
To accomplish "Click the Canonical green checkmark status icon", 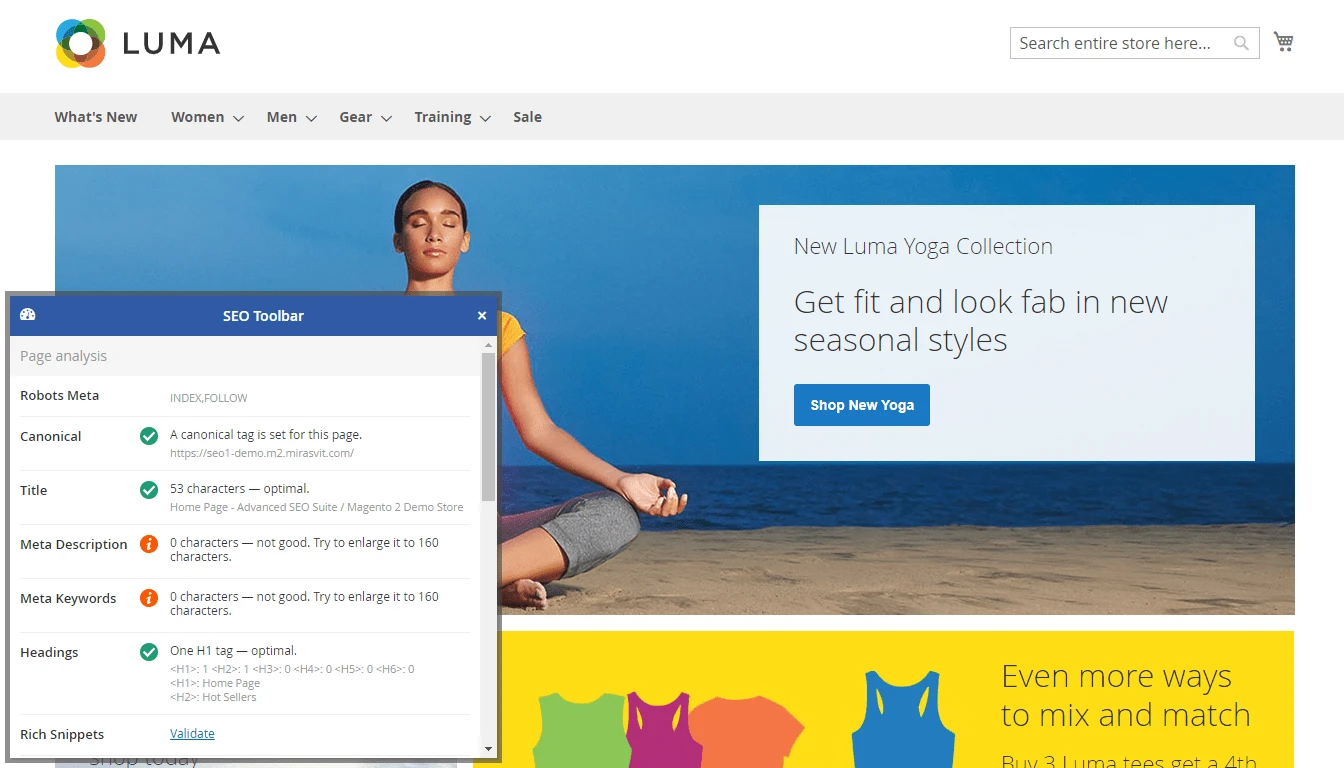I will (149, 436).
